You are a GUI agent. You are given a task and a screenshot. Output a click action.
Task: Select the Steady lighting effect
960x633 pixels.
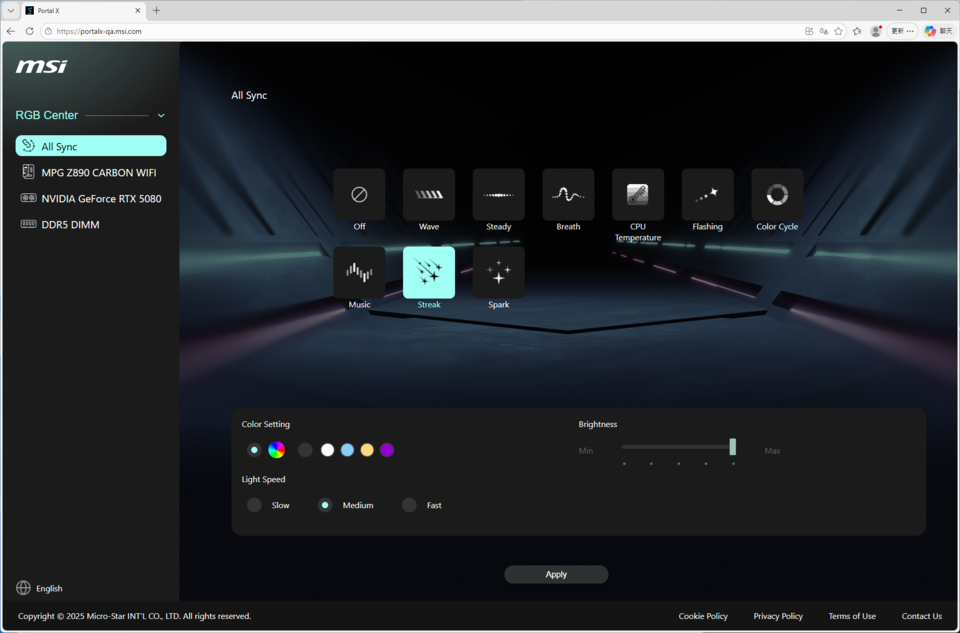498,195
